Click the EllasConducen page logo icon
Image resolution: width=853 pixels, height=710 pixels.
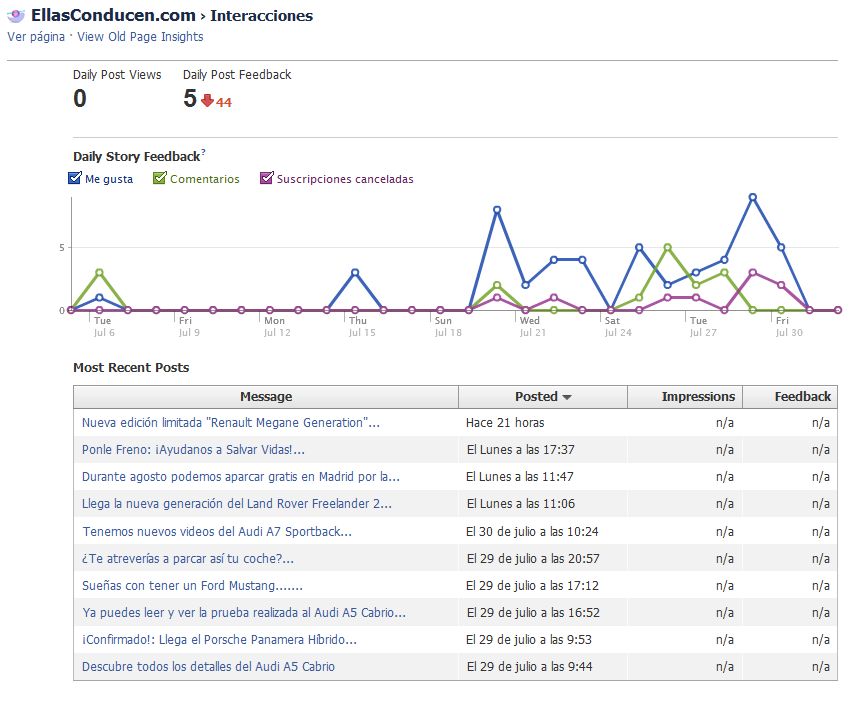point(16,16)
